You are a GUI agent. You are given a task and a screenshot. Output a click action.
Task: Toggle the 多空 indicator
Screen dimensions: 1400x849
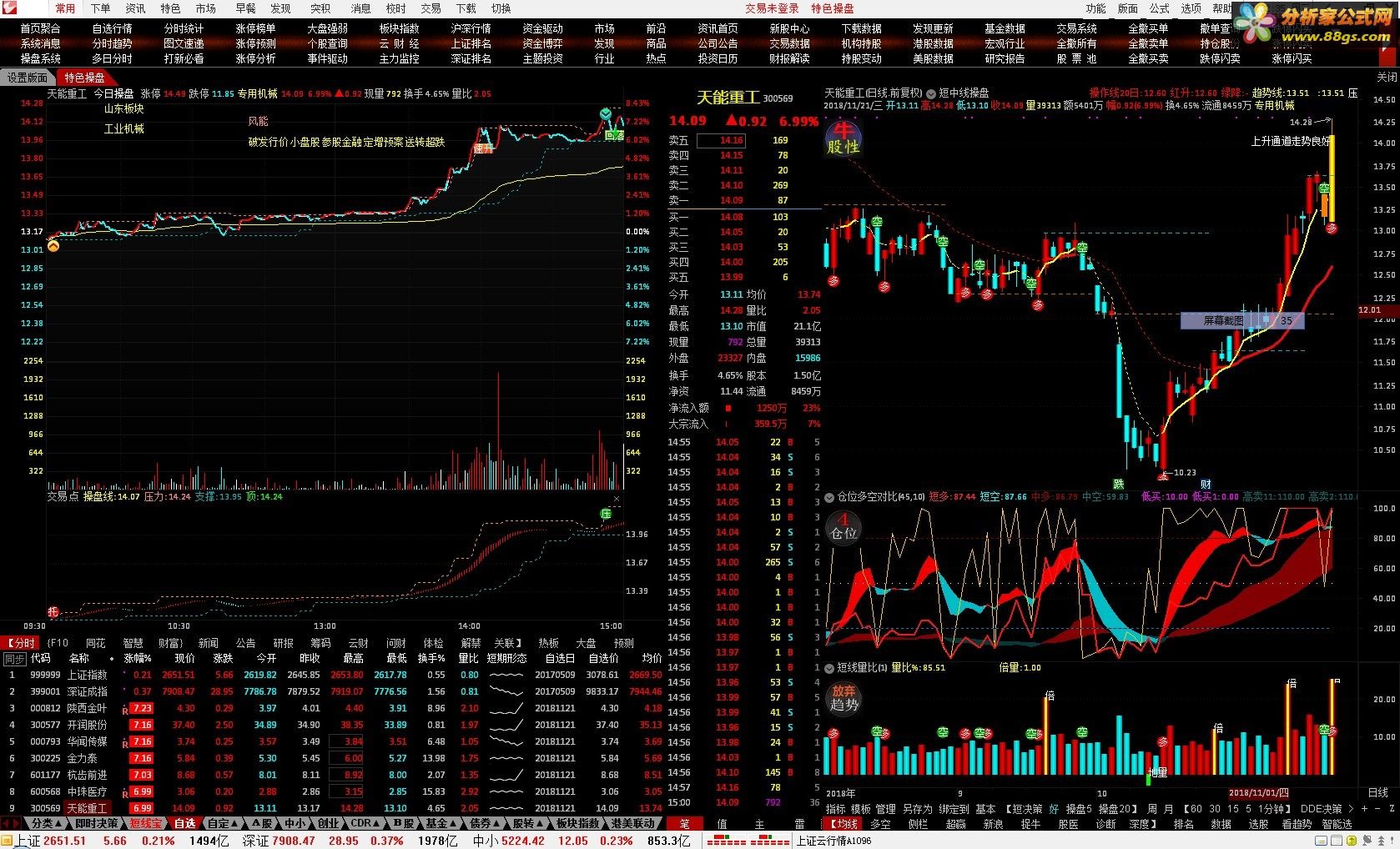[x=879, y=824]
